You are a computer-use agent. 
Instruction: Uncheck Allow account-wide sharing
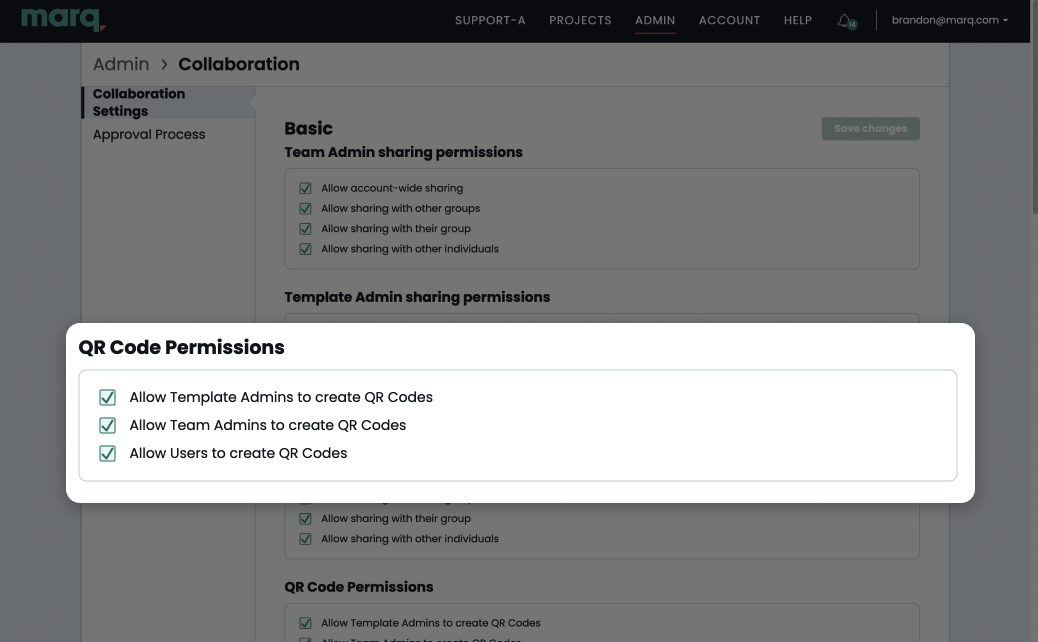(x=305, y=188)
